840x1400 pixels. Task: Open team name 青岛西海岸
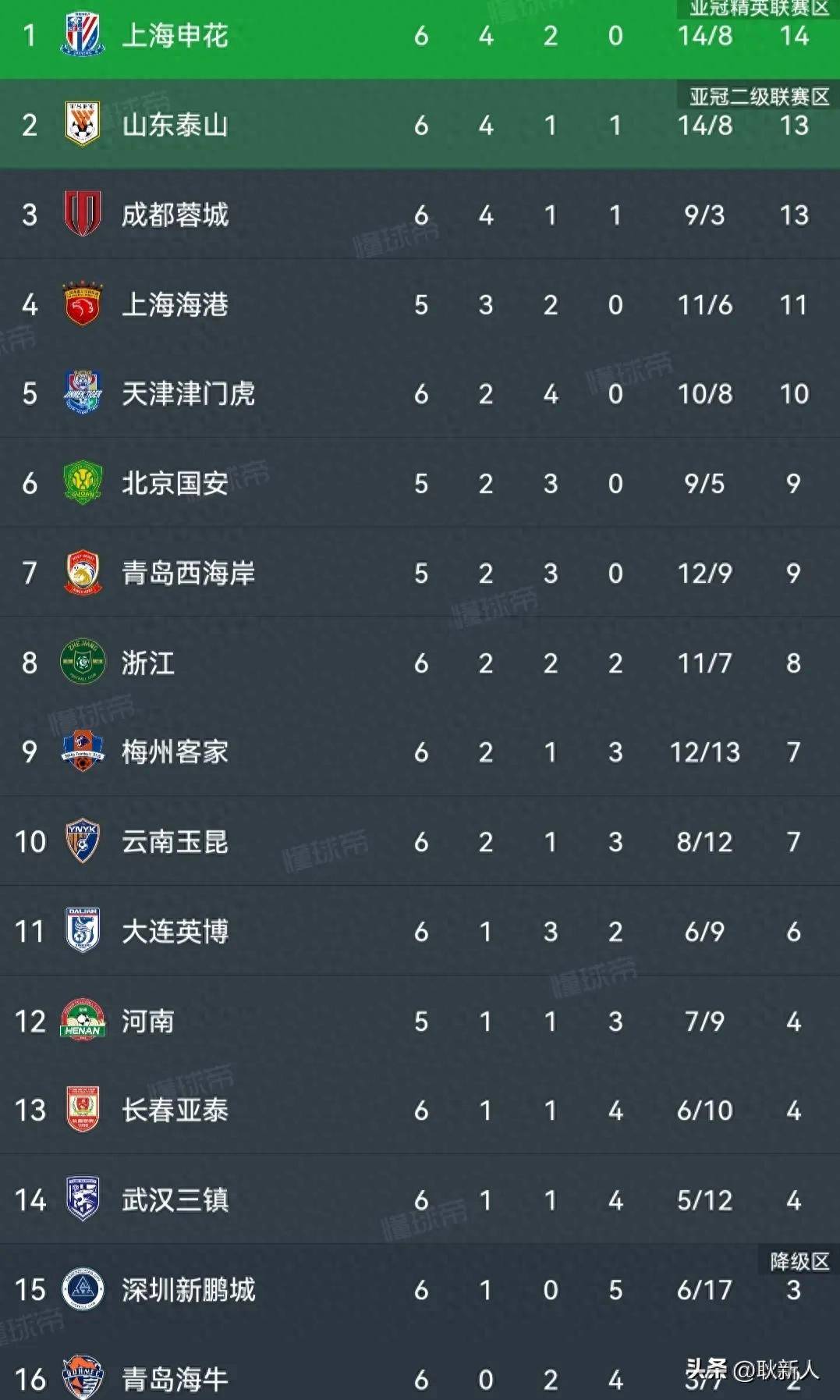pyautogui.click(x=188, y=573)
